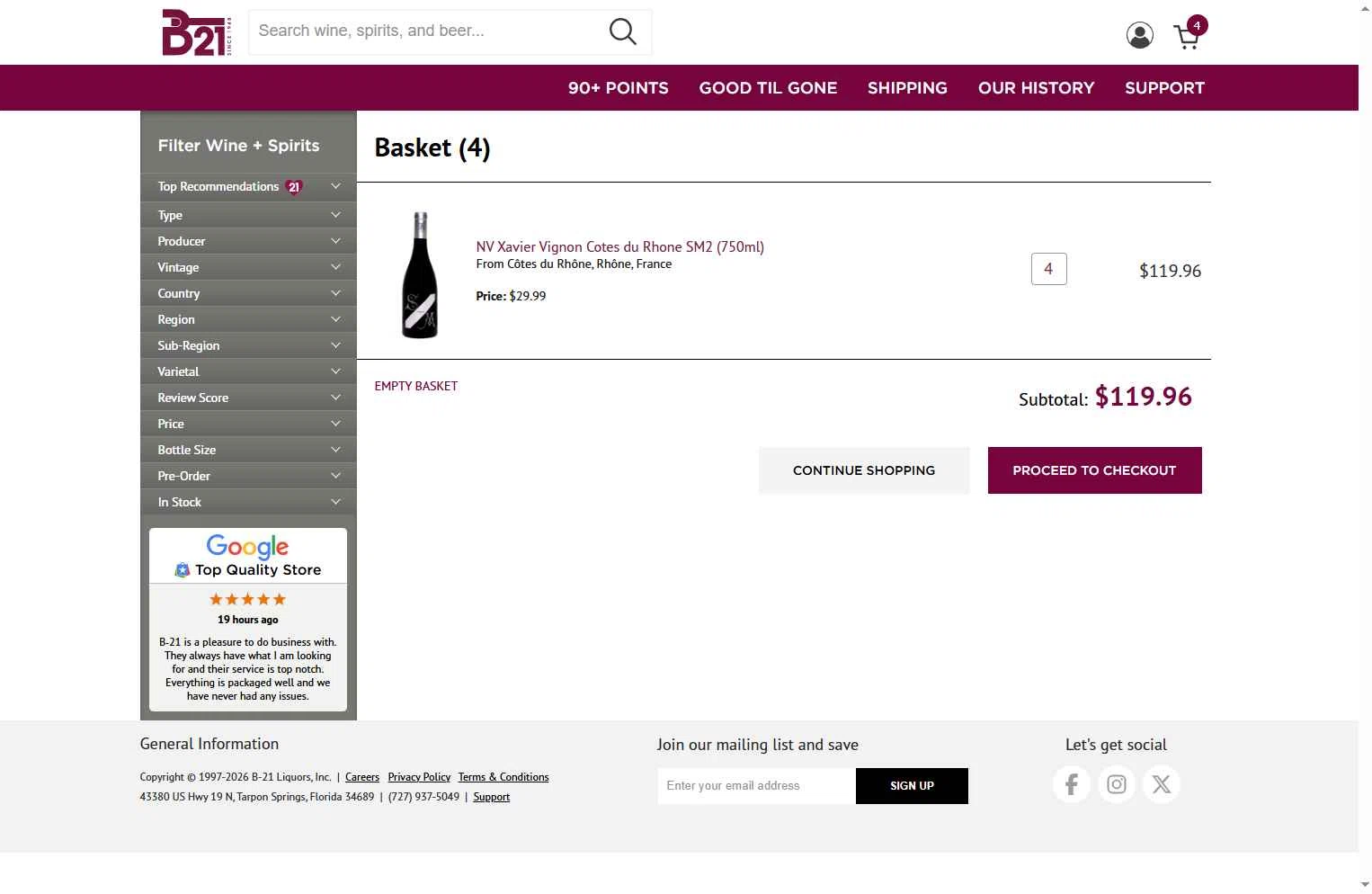Click the '19 hours ago' review timestamp
Image resolution: width=1372 pixels, height=894 pixels.
248,620
